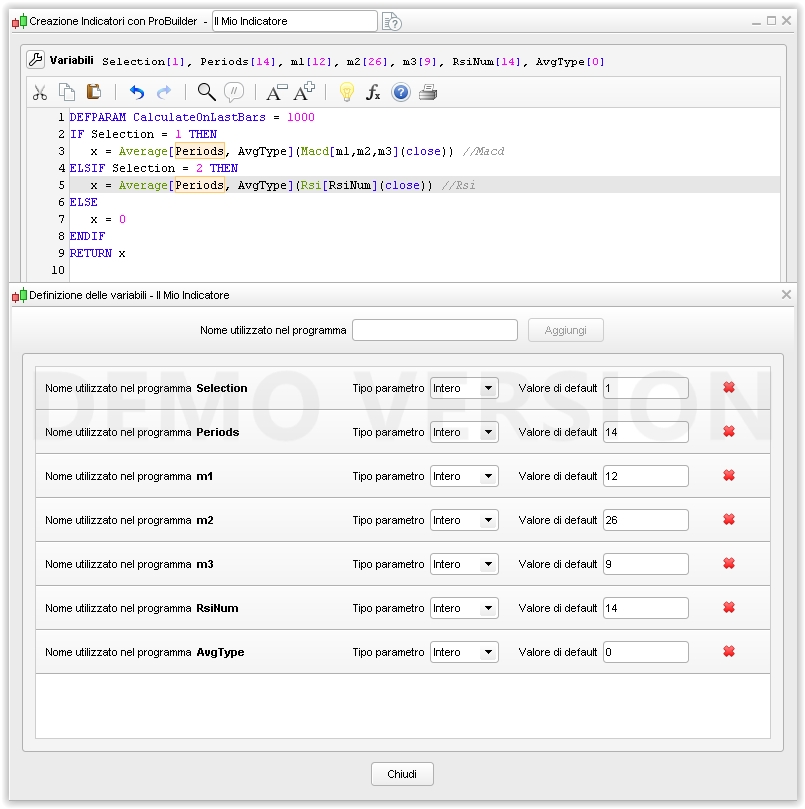Increase font size with A plus icon

point(304,91)
